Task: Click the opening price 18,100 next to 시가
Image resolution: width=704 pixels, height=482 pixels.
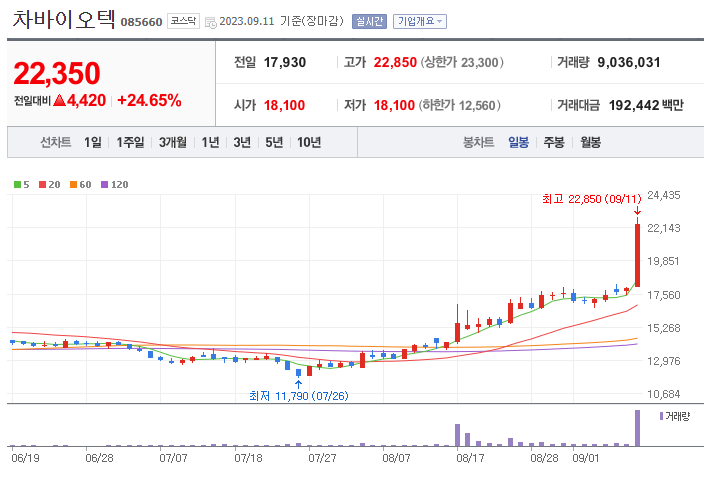Action: point(284,105)
